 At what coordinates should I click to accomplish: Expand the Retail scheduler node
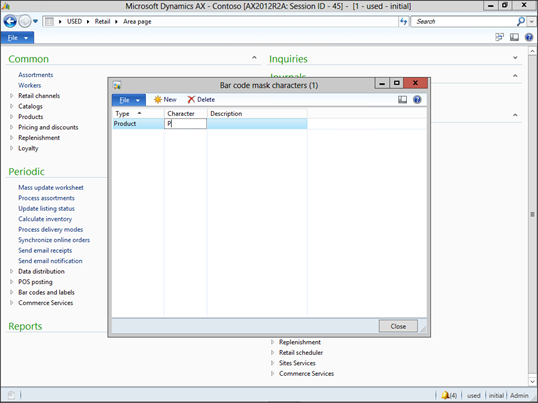[x=272, y=353]
